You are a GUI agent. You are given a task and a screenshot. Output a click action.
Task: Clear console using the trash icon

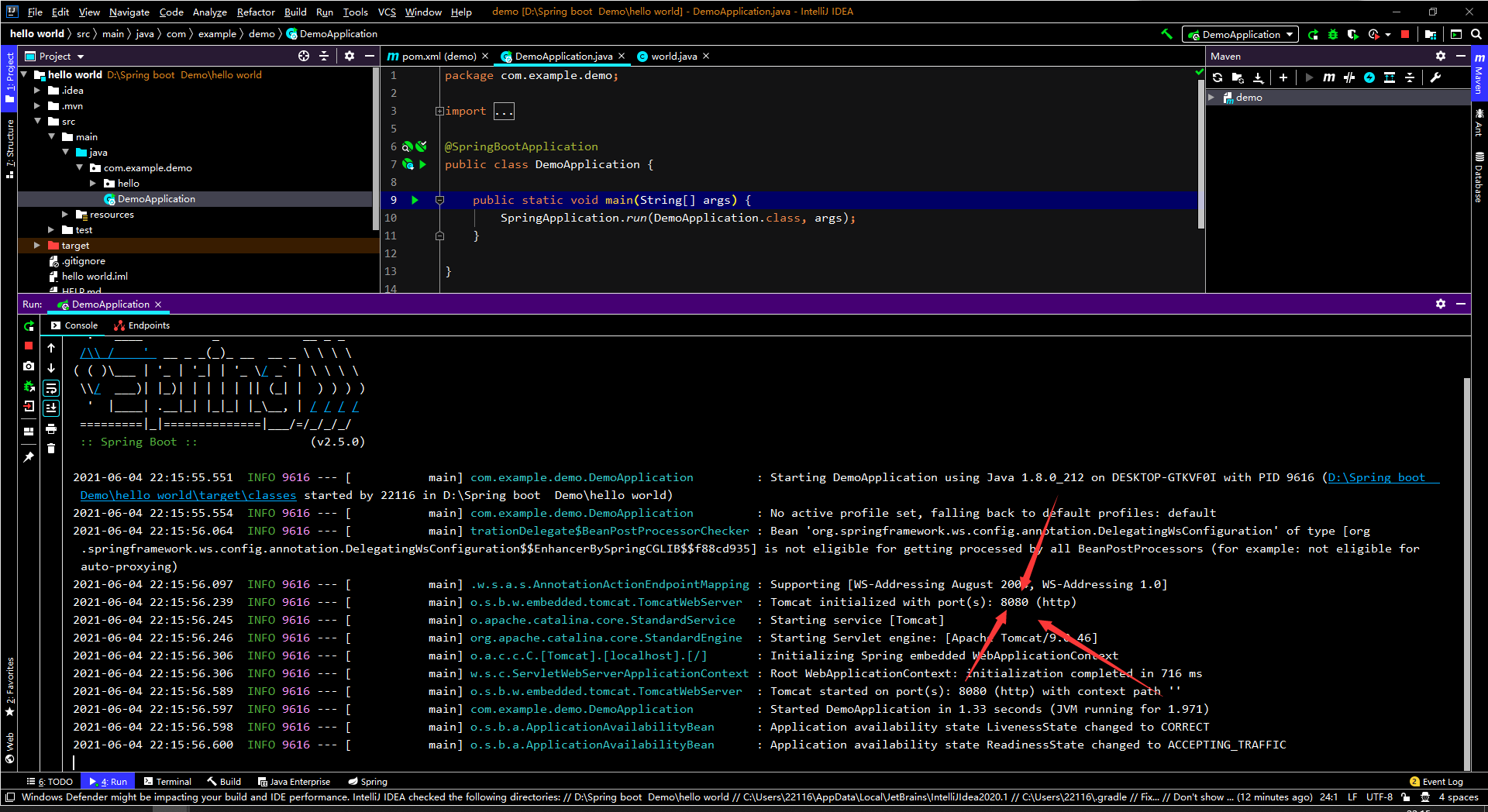coord(51,449)
